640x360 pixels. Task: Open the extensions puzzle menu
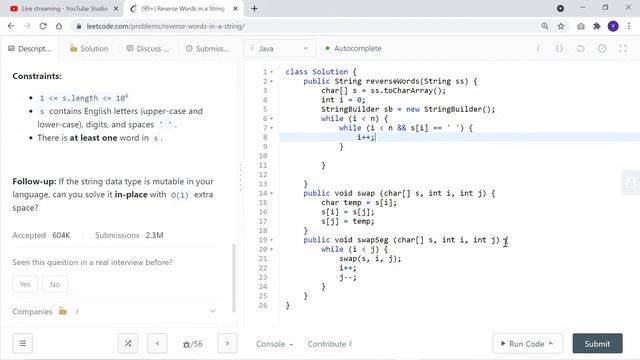click(597, 26)
